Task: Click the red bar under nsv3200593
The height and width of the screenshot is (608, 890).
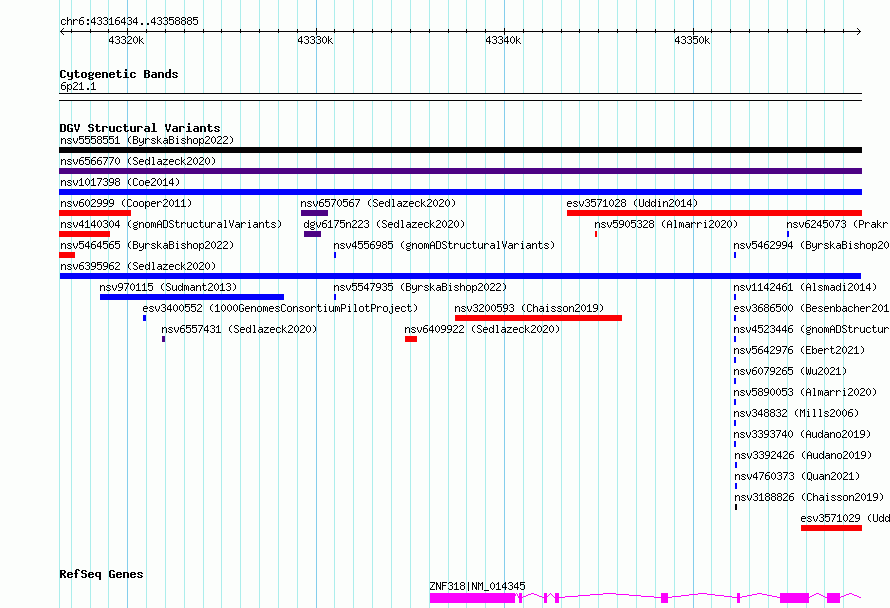Action: coord(538,318)
